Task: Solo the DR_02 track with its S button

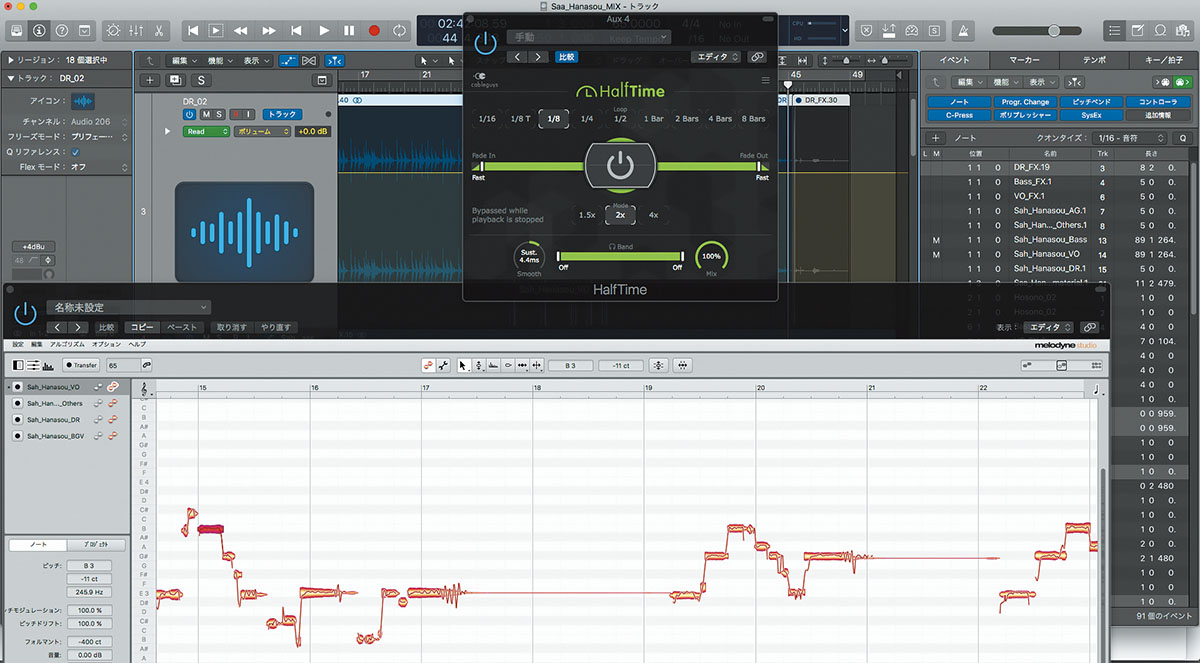Action: 220,114
